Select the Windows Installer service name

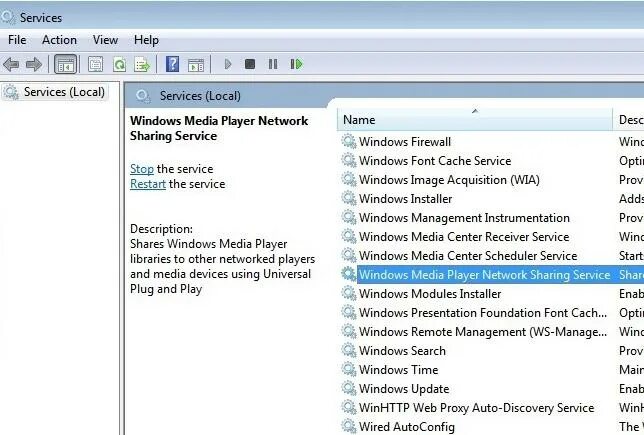405,198
